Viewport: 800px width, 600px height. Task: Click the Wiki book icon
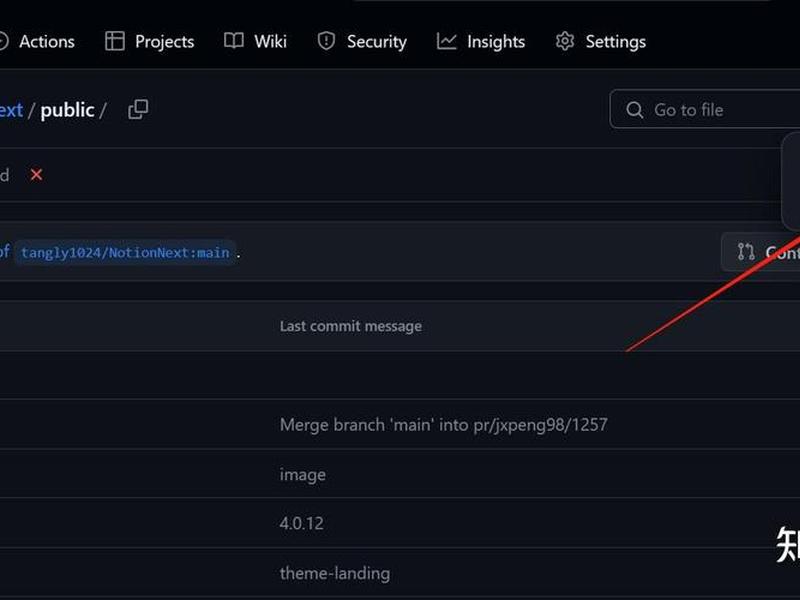(234, 41)
